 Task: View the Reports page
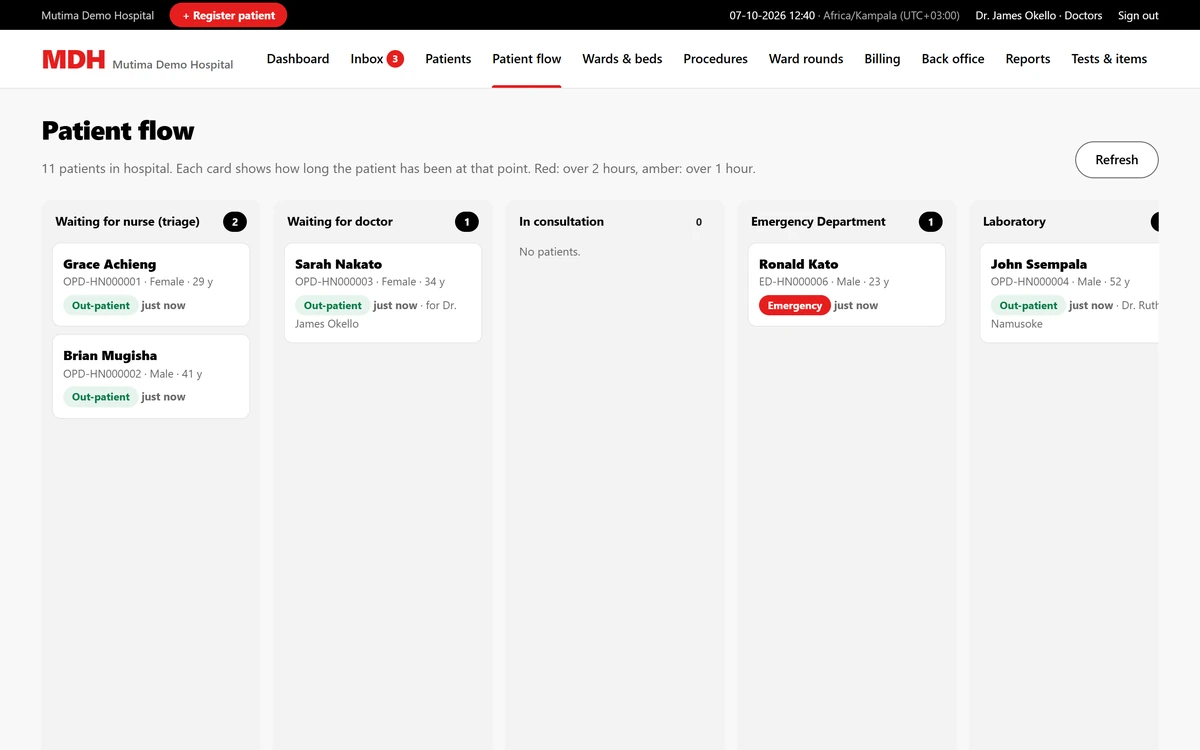1028,59
